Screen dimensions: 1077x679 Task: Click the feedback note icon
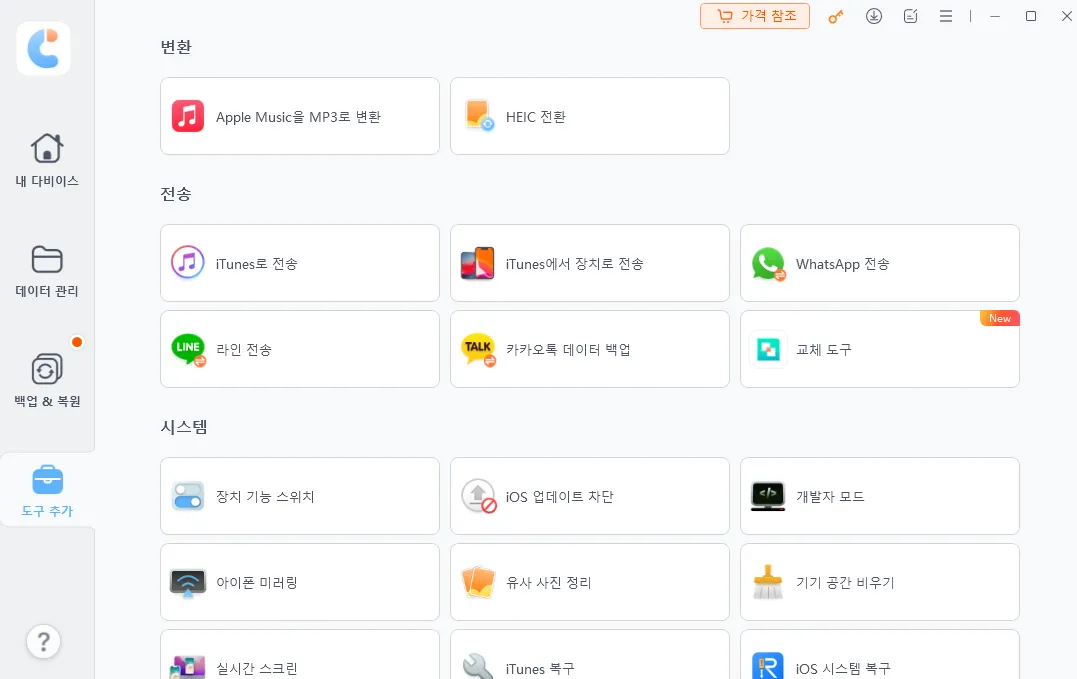pyautogui.click(x=911, y=16)
